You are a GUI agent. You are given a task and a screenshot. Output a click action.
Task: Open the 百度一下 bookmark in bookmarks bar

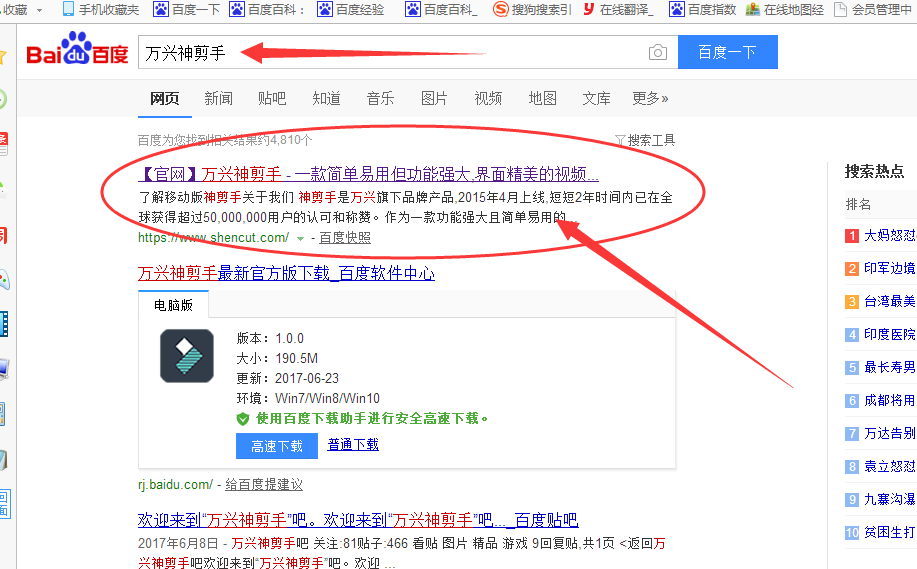[187, 9]
